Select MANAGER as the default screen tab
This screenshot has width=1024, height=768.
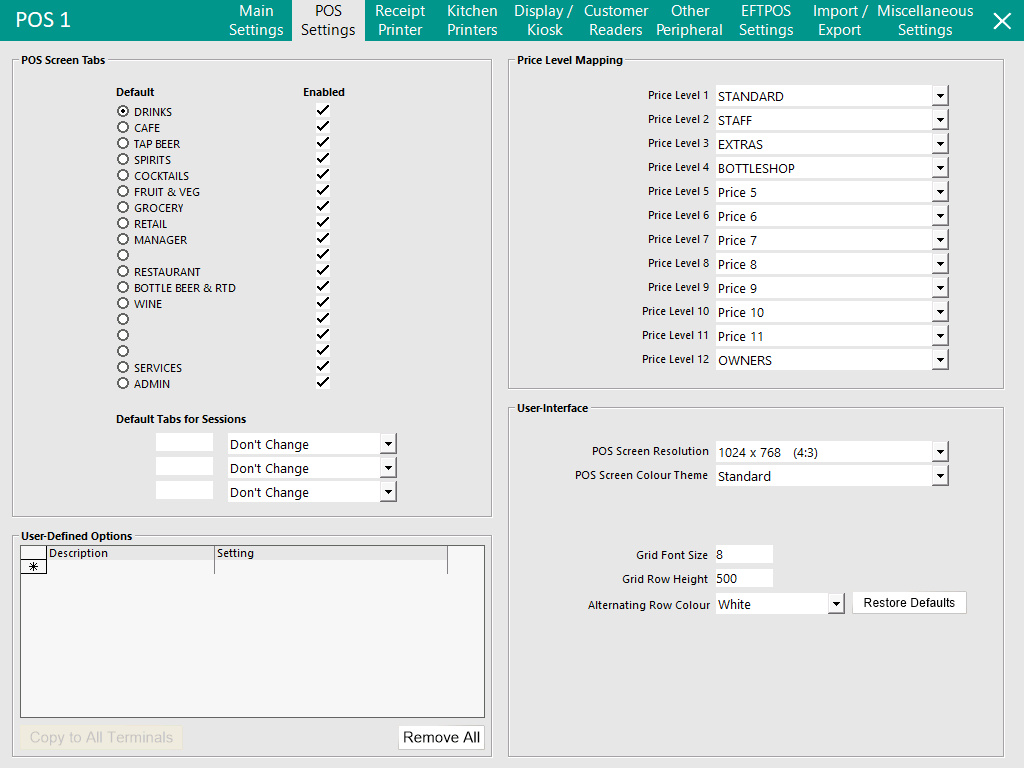[121, 239]
